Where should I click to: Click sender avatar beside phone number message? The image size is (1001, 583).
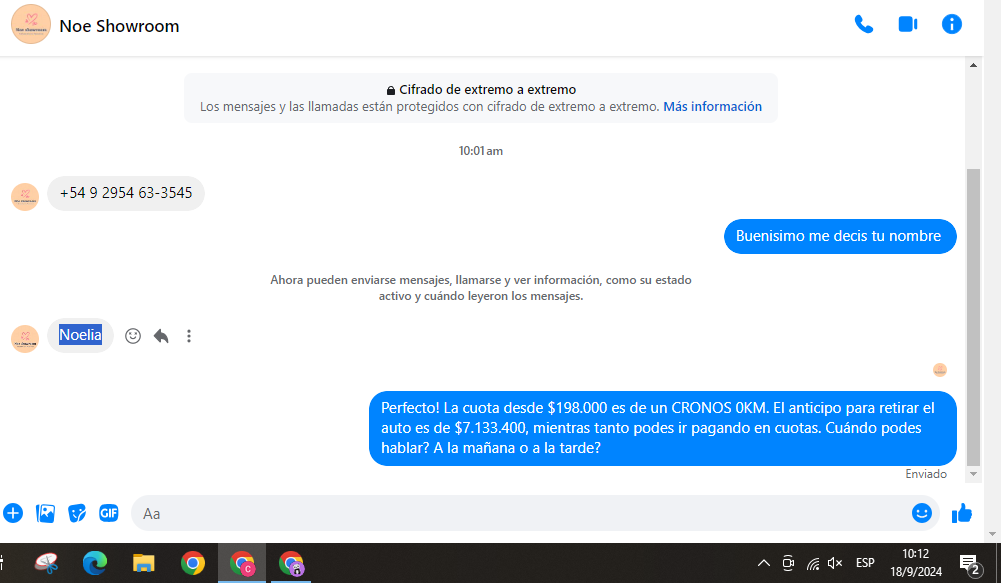coord(25,197)
